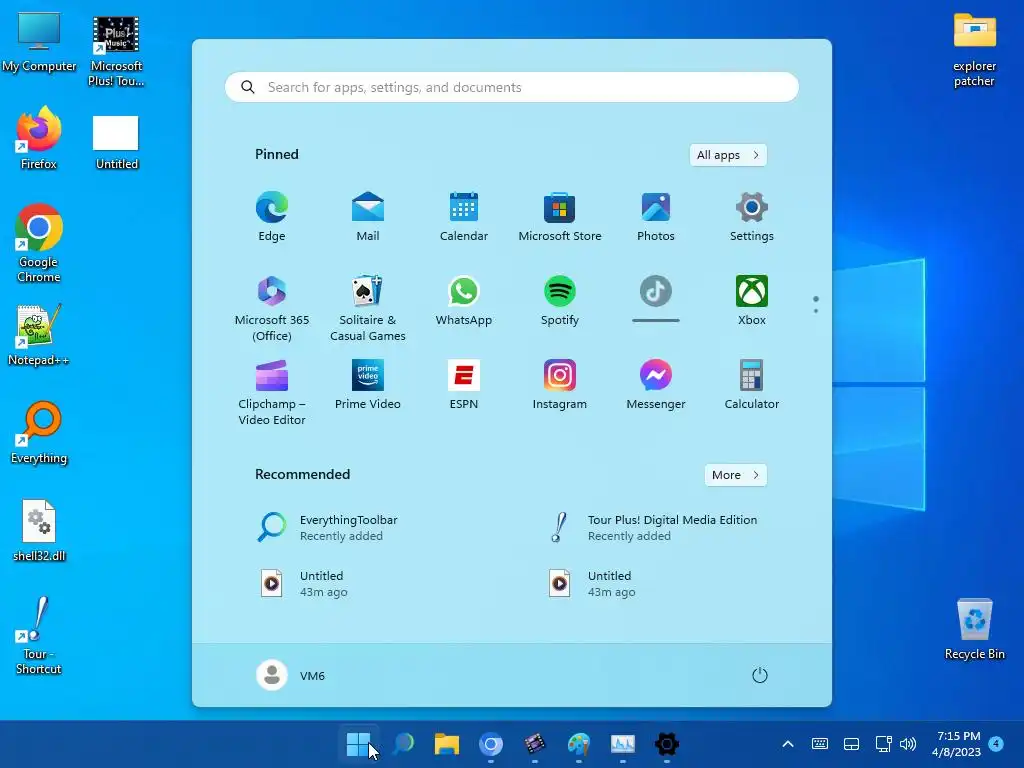Open Microsoft 365 (Office)

tap(272, 308)
